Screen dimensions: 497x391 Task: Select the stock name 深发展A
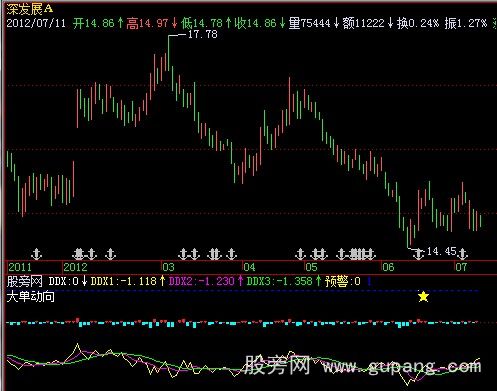[x=29, y=9]
